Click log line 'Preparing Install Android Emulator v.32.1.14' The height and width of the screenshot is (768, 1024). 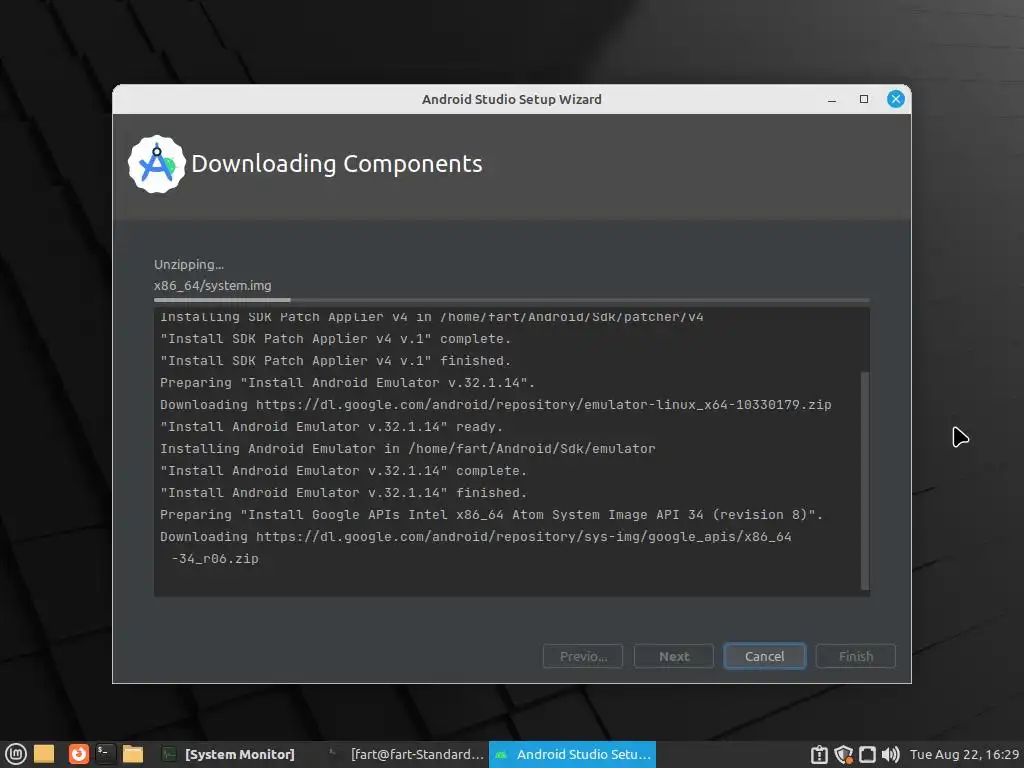pyautogui.click(x=347, y=383)
